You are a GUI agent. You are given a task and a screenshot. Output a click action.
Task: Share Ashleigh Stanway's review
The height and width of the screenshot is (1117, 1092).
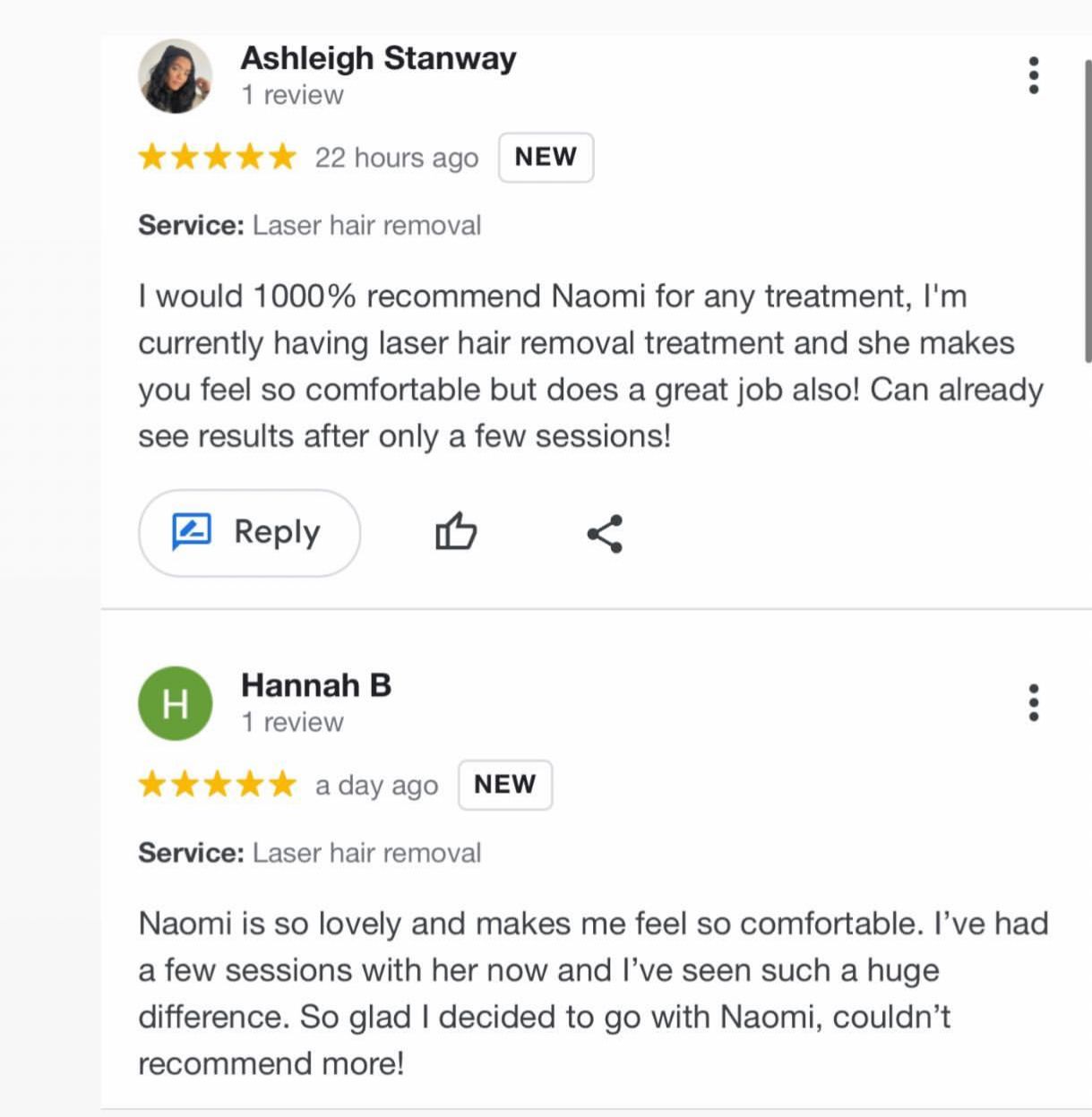click(605, 534)
